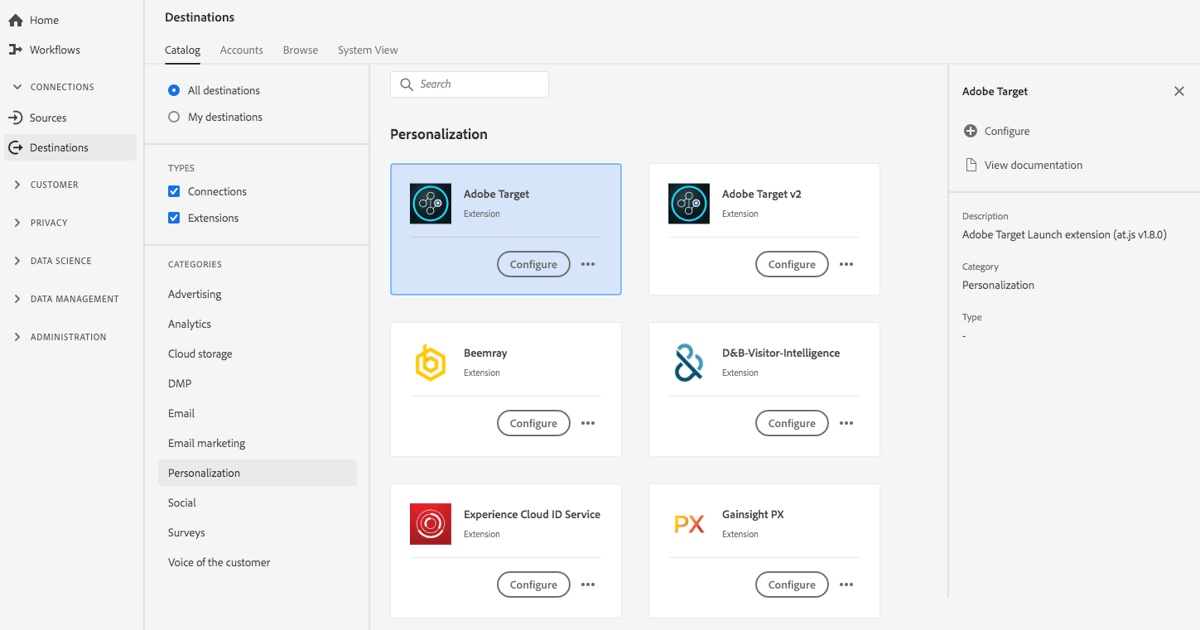Configure the Beemray extension
The image size is (1200, 630).
tap(533, 422)
